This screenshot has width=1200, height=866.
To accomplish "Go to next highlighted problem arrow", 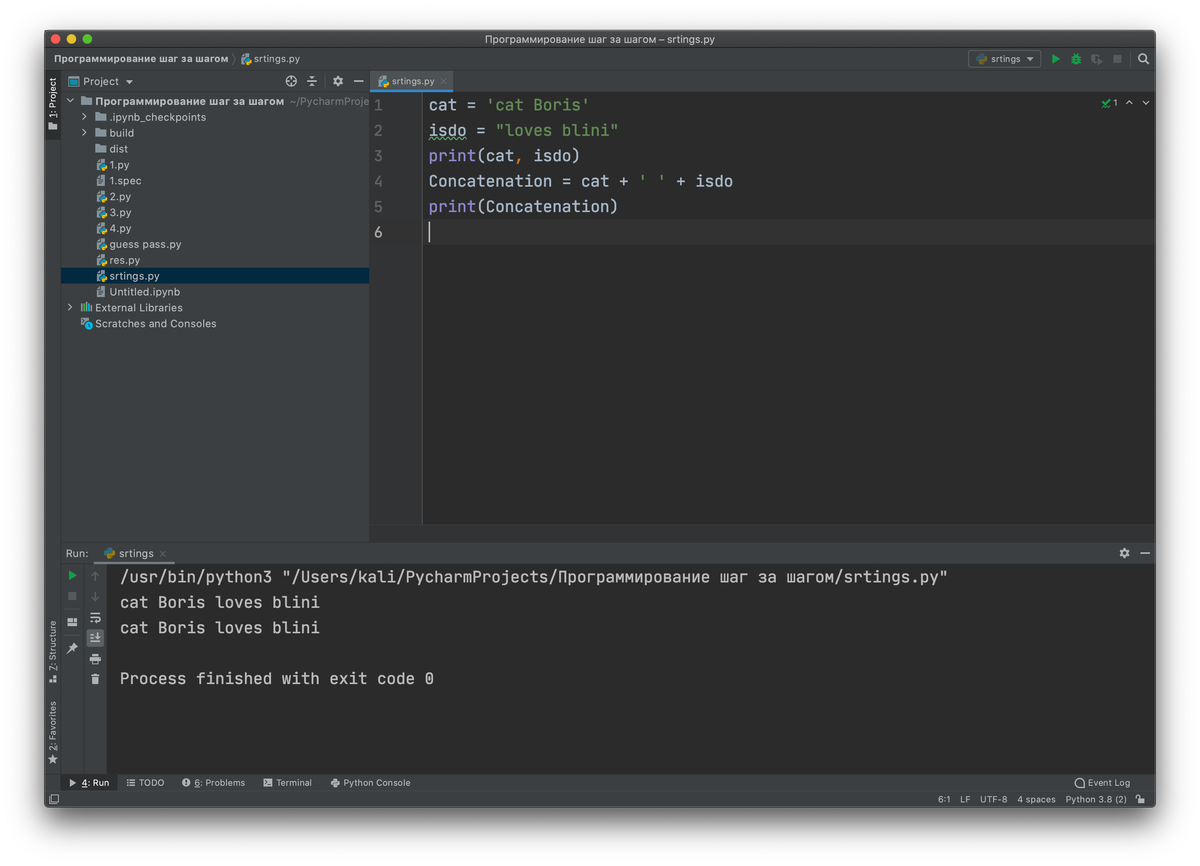I will pos(1146,103).
